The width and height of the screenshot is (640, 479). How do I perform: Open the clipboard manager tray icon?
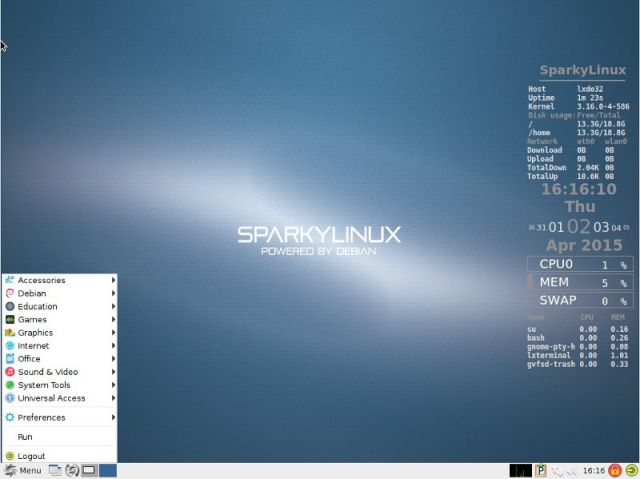(x=541, y=470)
